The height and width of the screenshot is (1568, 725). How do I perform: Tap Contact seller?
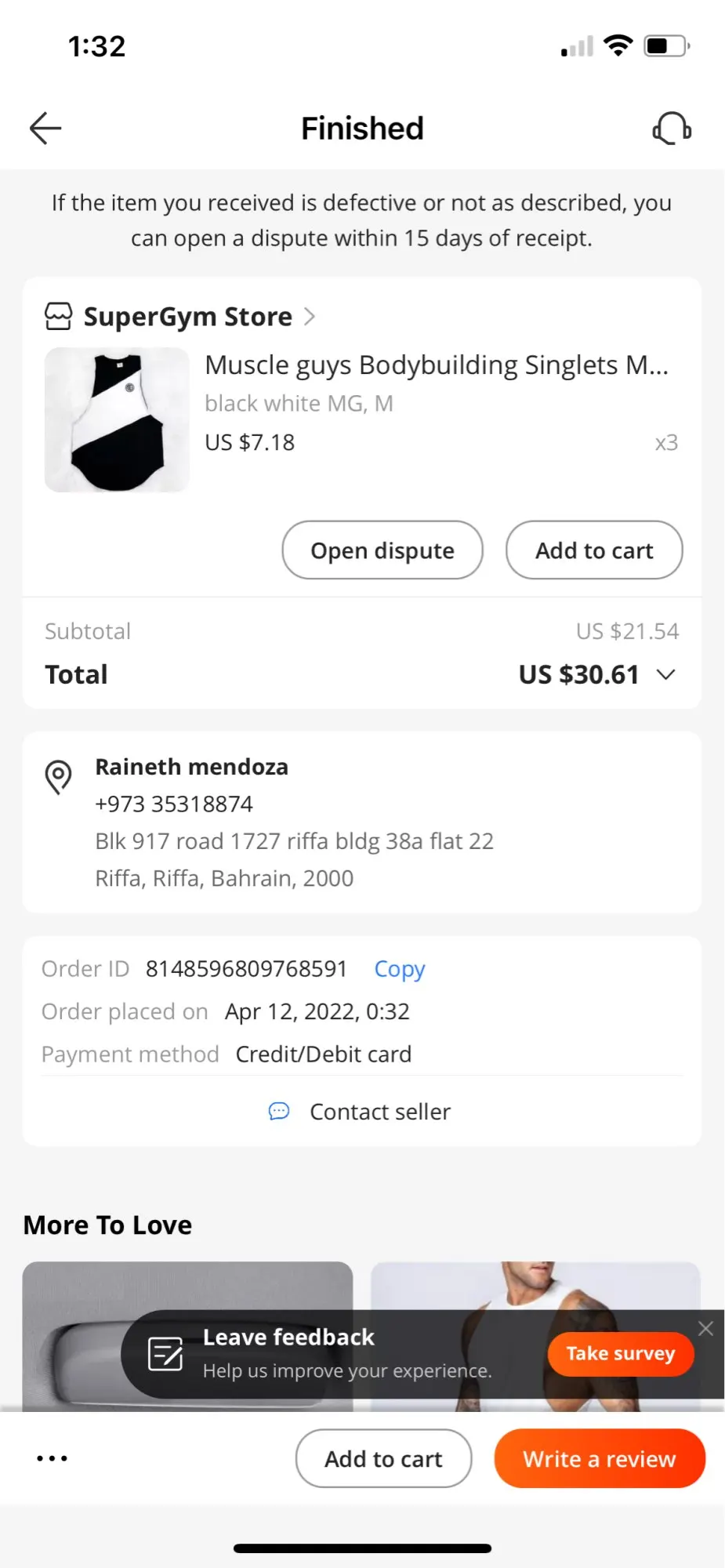[380, 1112]
